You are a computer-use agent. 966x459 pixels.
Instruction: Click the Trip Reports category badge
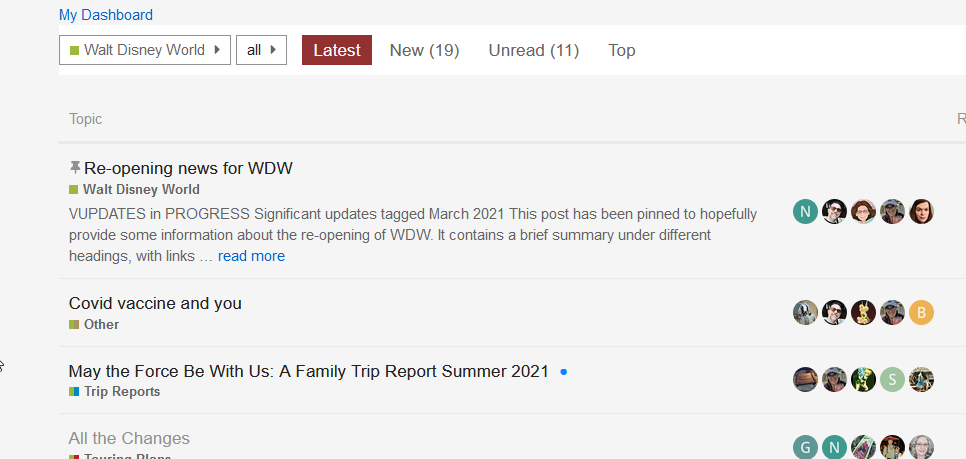121,392
